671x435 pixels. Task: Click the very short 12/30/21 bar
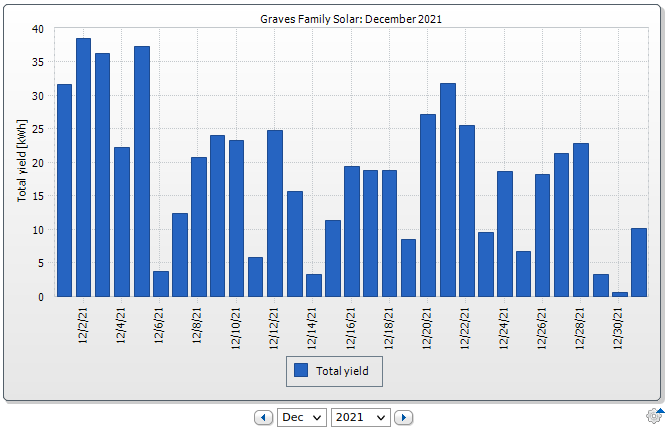tap(619, 294)
